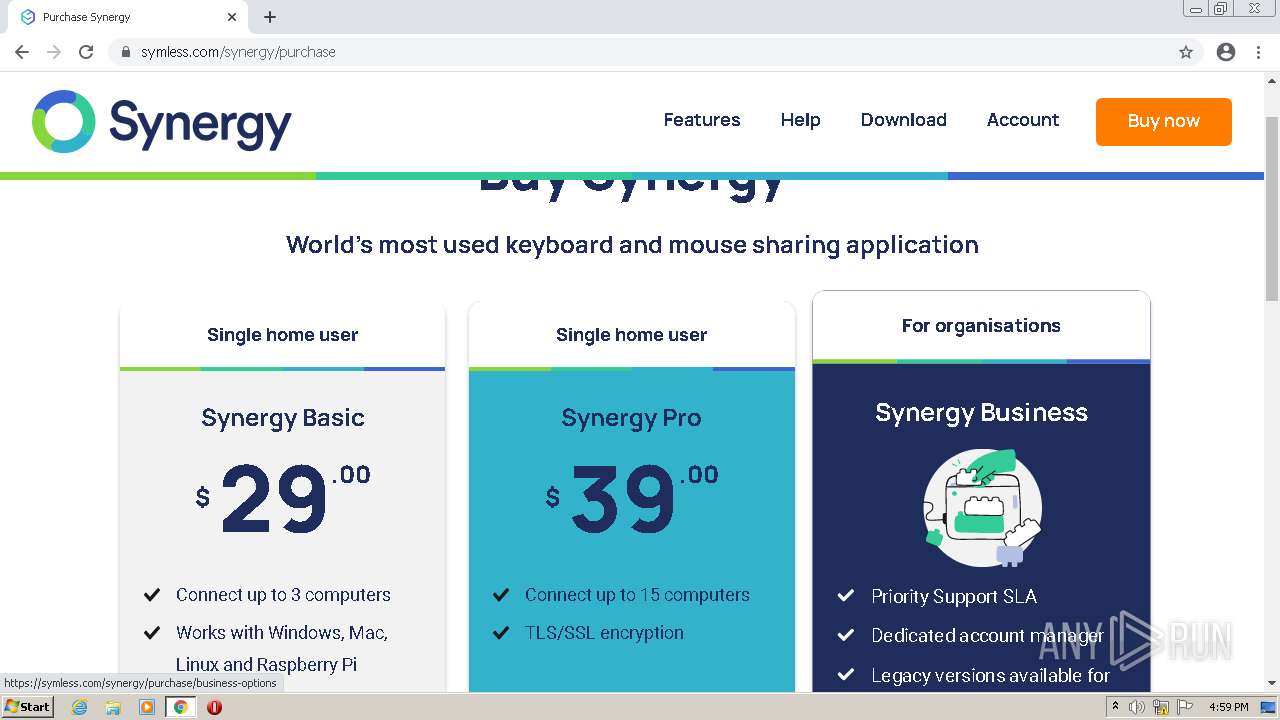
Task: Go back with the browser back arrow
Action: [x=22, y=52]
